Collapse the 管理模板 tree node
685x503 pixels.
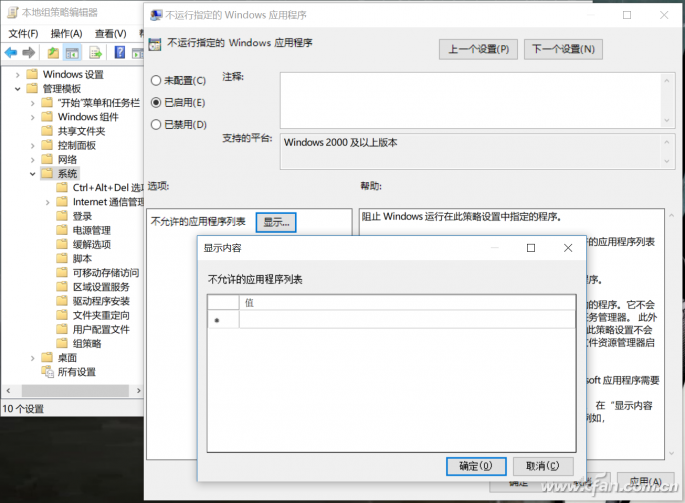pyautogui.click(x=17, y=89)
